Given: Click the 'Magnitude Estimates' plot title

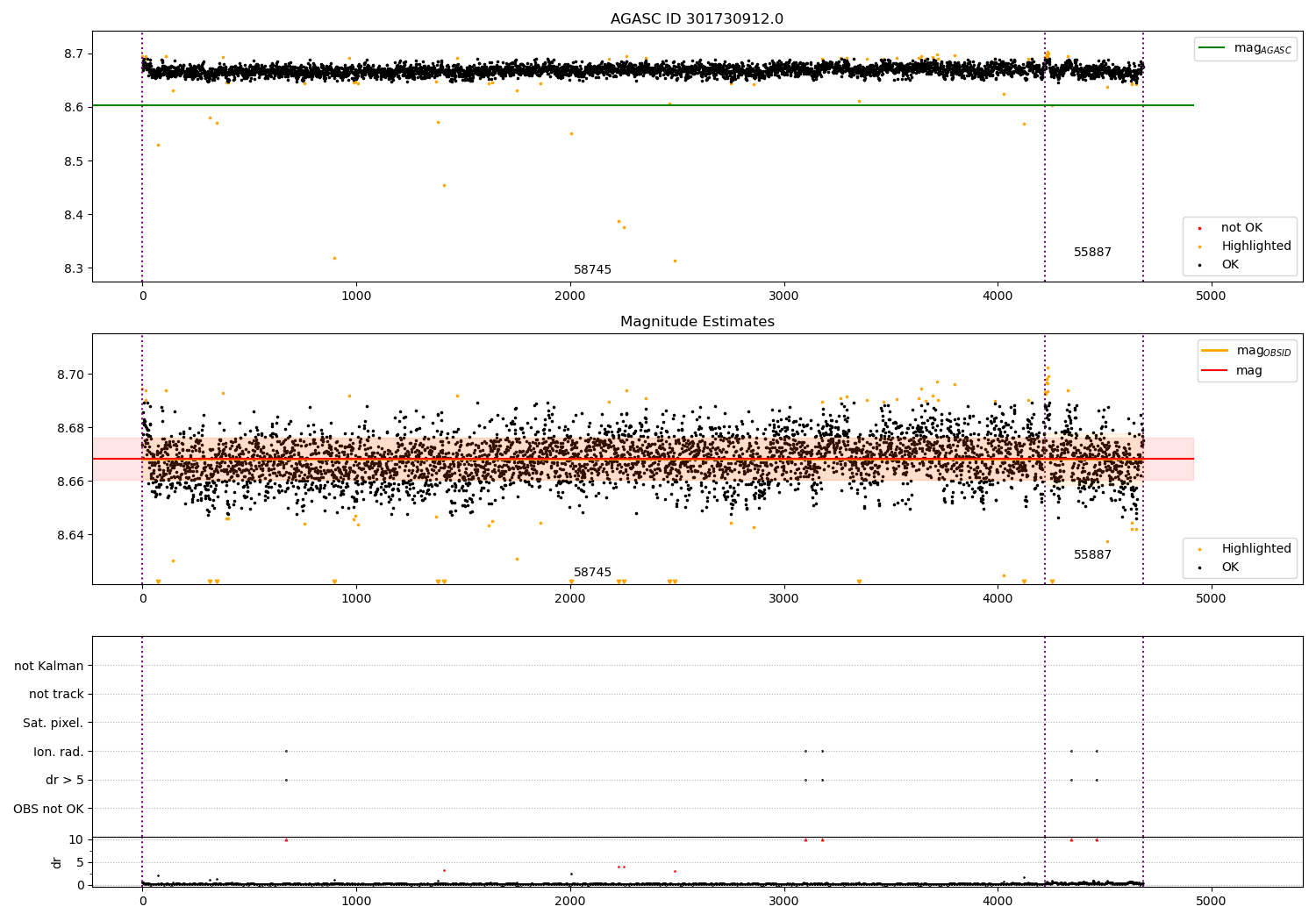Looking at the screenshot, I should [x=697, y=322].
